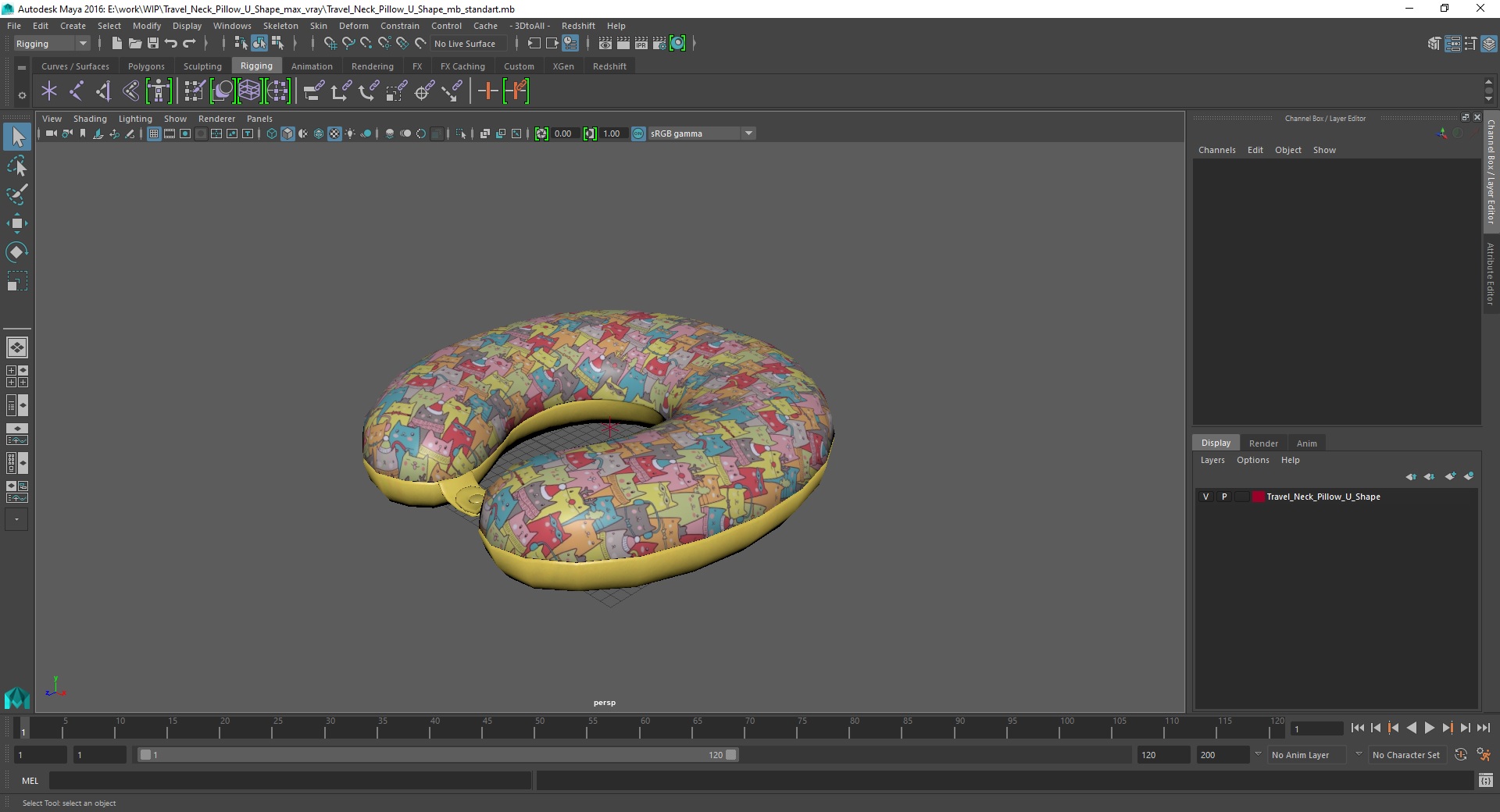Toggle Auto Keyframe button
The image size is (1500, 812).
pyautogui.click(x=1461, y=755)
